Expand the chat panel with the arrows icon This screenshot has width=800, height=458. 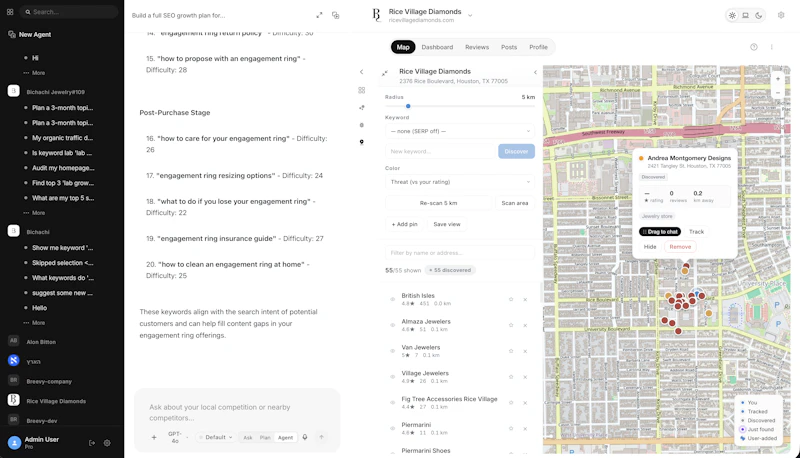click(x=319, y=15)
